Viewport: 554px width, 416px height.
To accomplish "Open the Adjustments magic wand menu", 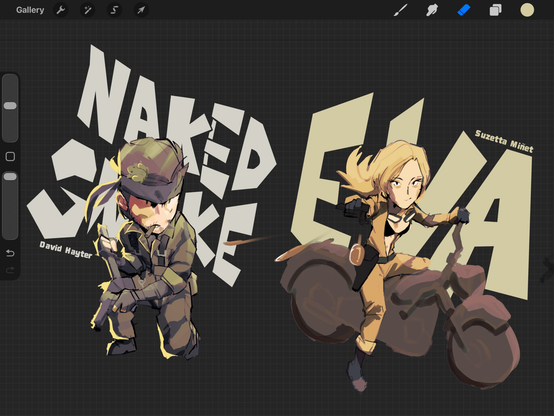I will click(x=87, y=10).
